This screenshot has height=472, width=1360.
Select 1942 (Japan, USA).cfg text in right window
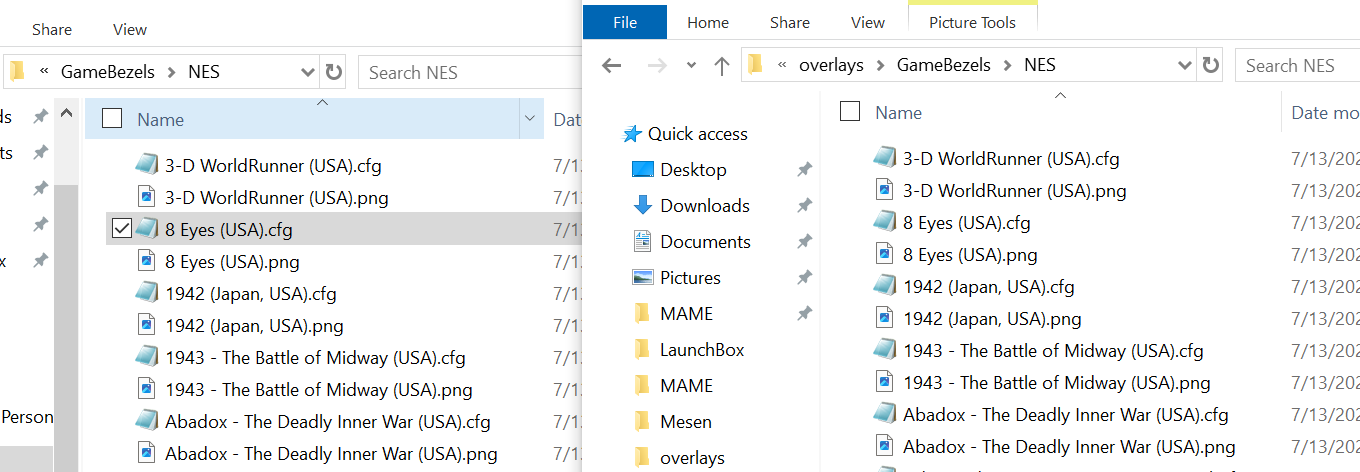[x=988, y=286]
